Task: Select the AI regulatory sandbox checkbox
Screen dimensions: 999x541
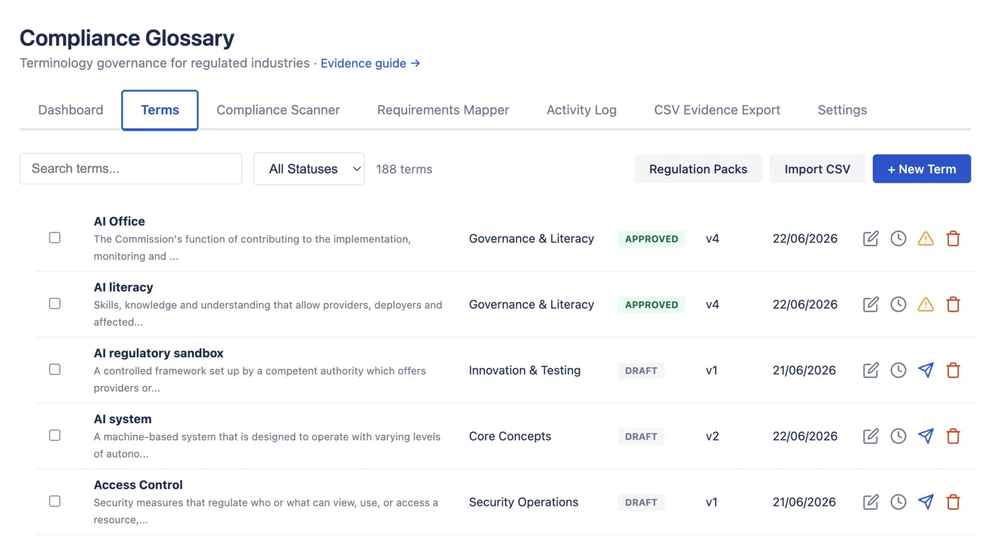Action: click(55, 370)
